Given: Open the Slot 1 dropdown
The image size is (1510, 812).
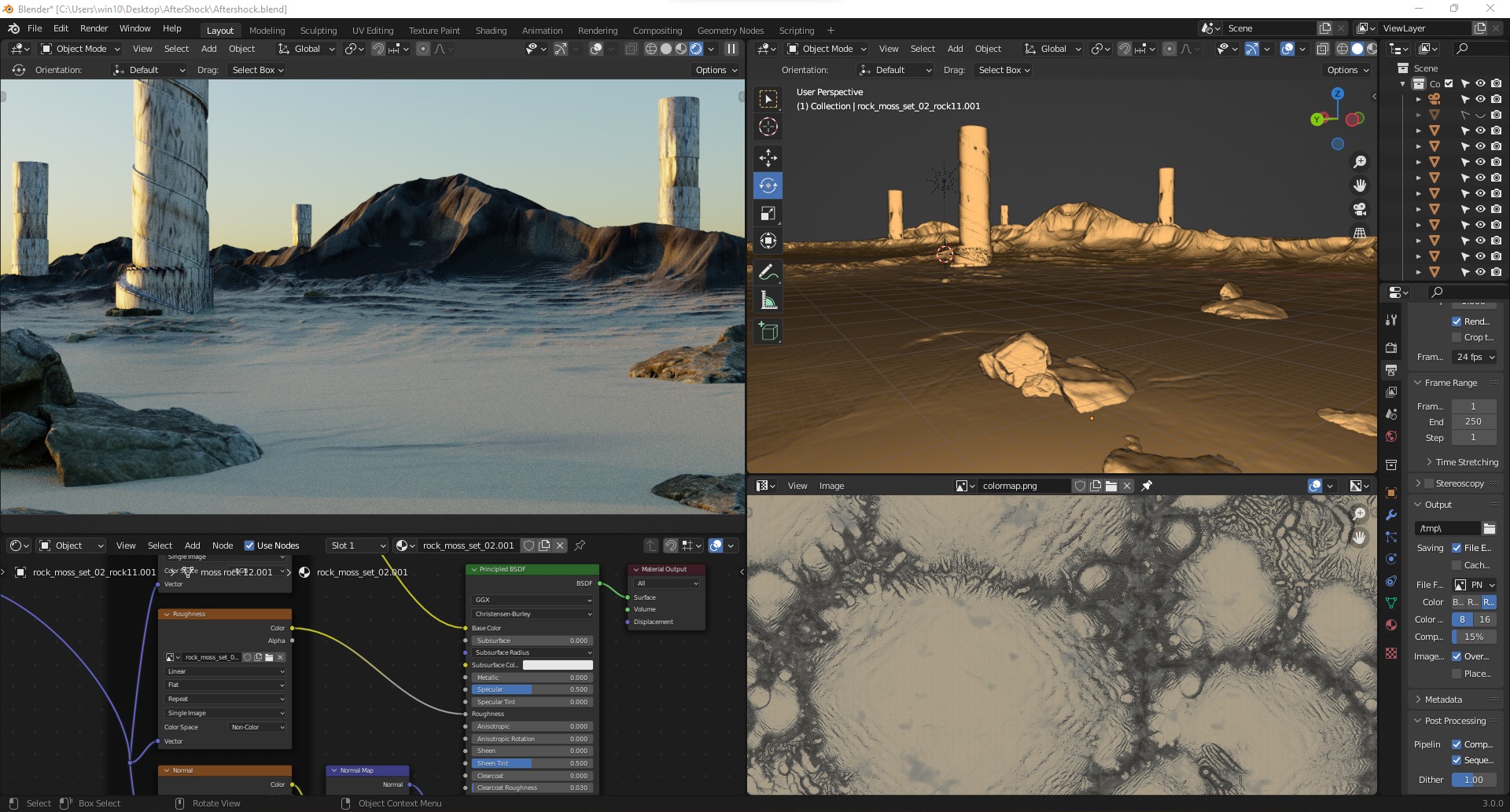Looking at the screenshot, I should (x=358, y=546).
